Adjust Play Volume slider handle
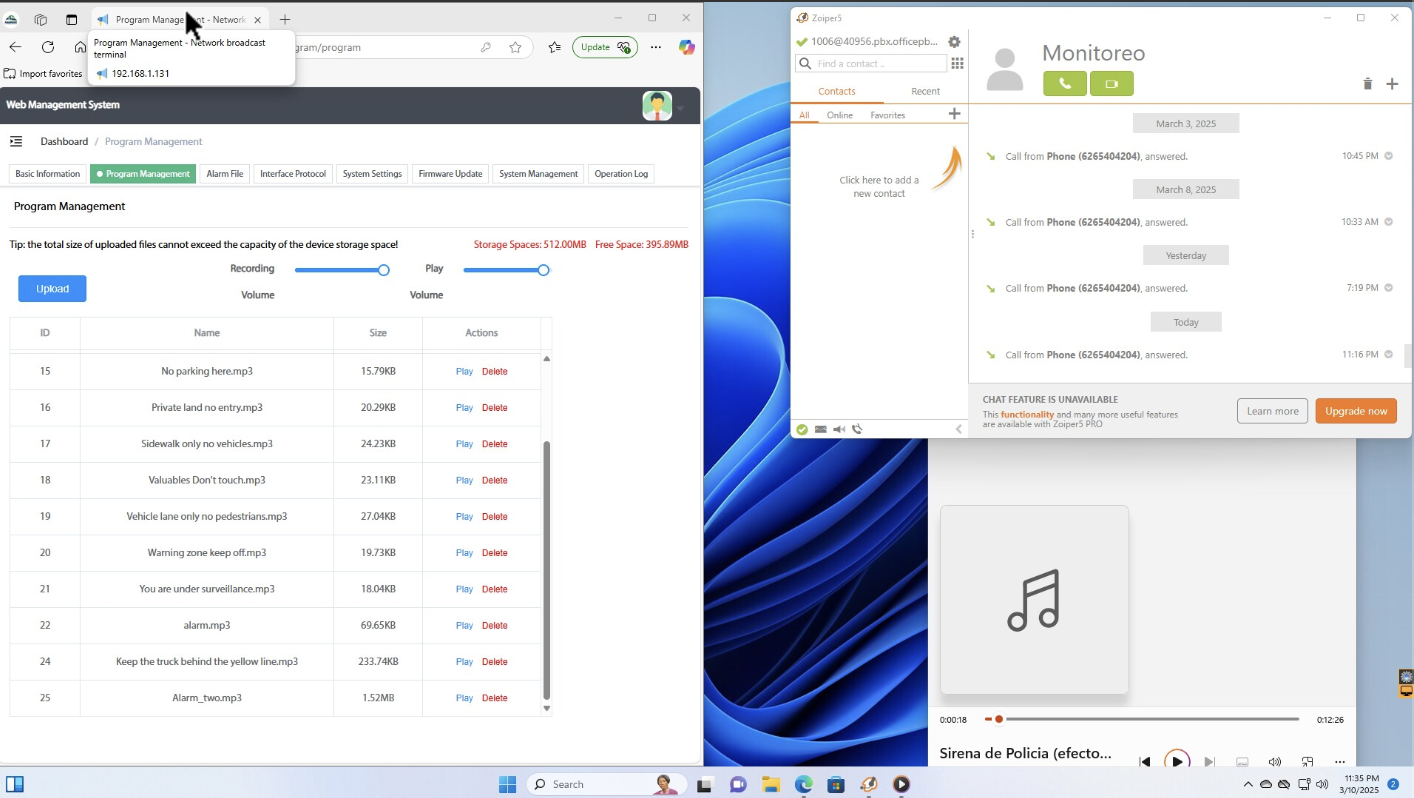Viewport: 1414px width, 798px height. [x=543, y=270]
